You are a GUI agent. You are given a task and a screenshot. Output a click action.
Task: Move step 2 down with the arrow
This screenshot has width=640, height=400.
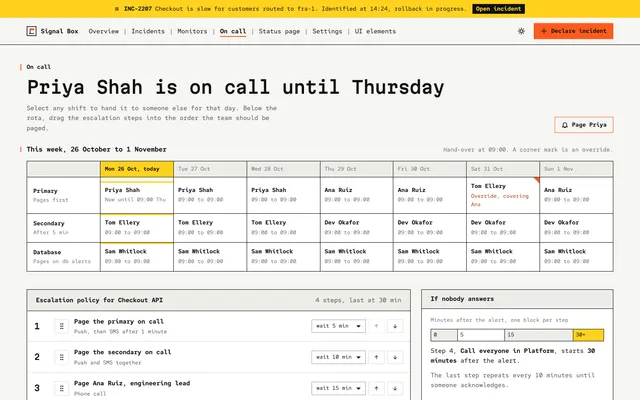click(x=395, y=357)
